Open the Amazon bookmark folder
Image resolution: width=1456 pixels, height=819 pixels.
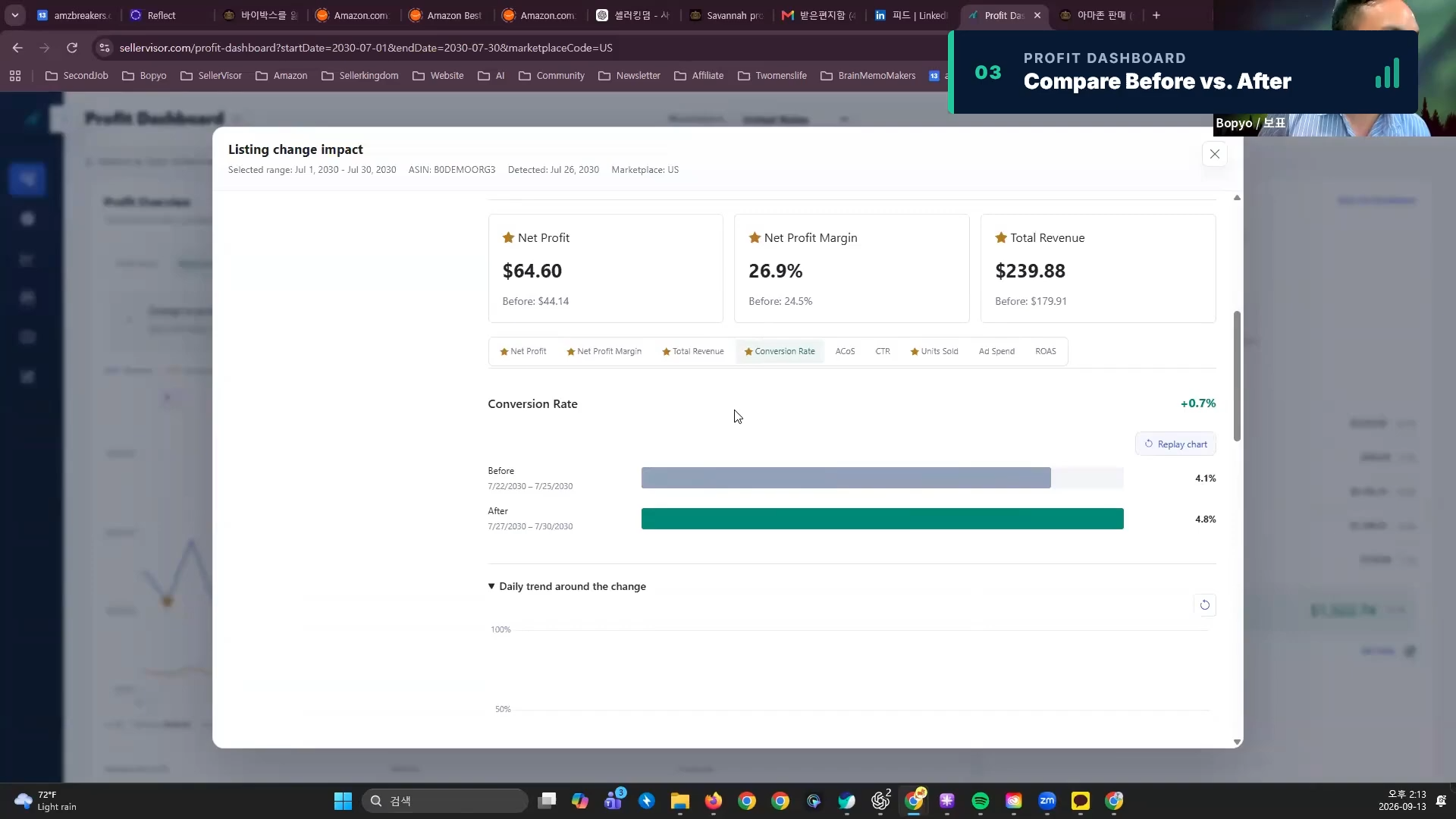pyautogui.click(x=281, y=76)
